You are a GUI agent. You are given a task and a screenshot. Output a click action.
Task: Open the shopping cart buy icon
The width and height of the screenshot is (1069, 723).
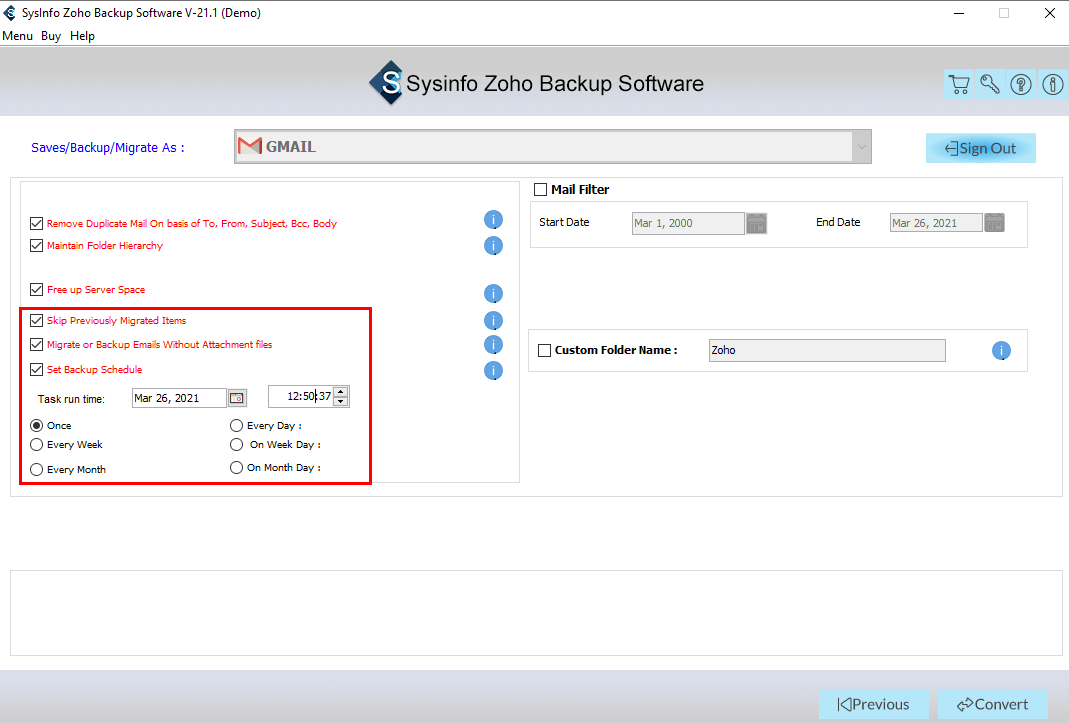(959, 84)
